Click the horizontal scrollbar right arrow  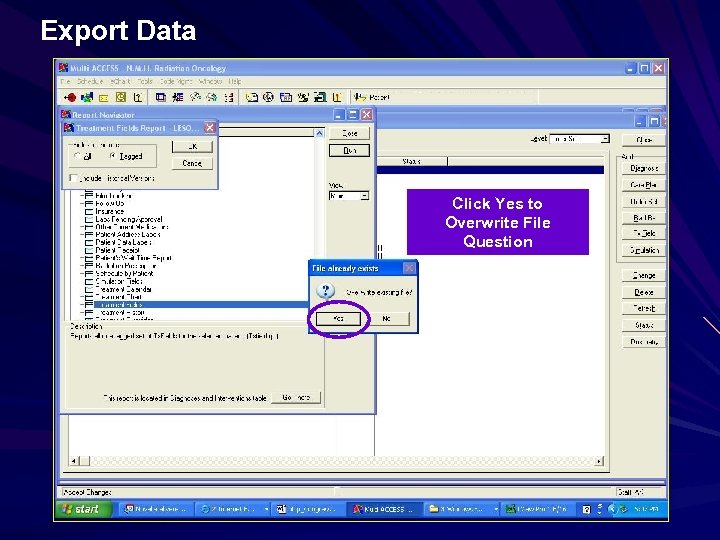(599, 461)
